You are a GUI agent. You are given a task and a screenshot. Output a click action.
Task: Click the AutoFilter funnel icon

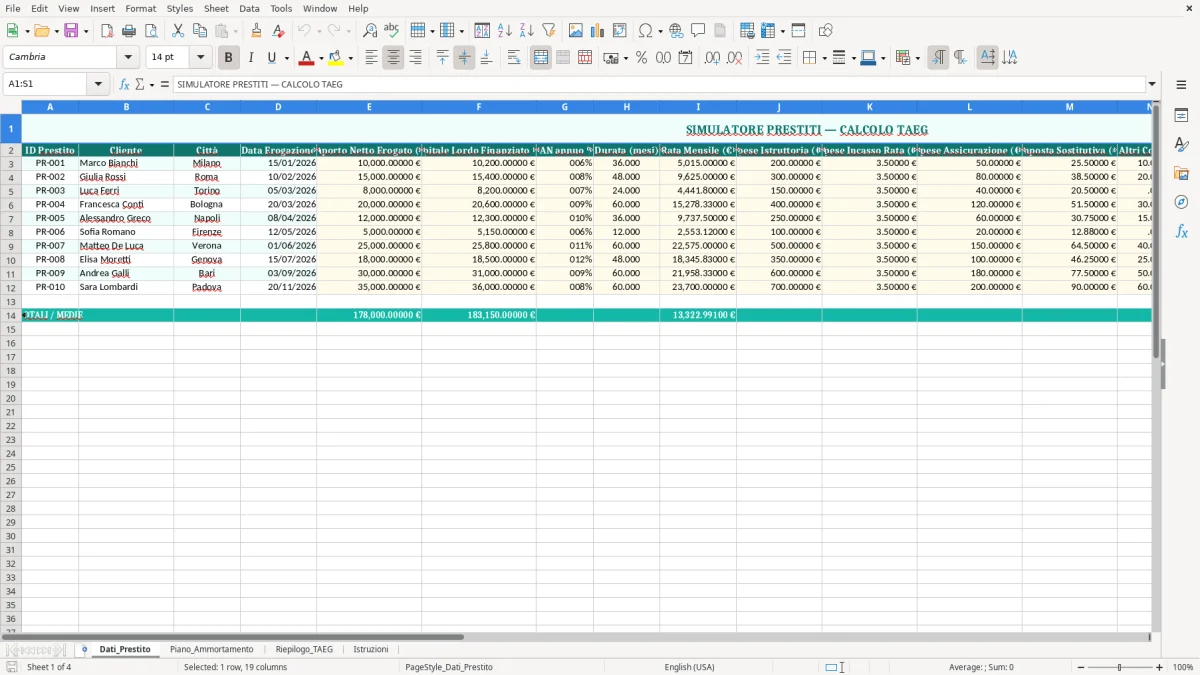pos(549,31)
